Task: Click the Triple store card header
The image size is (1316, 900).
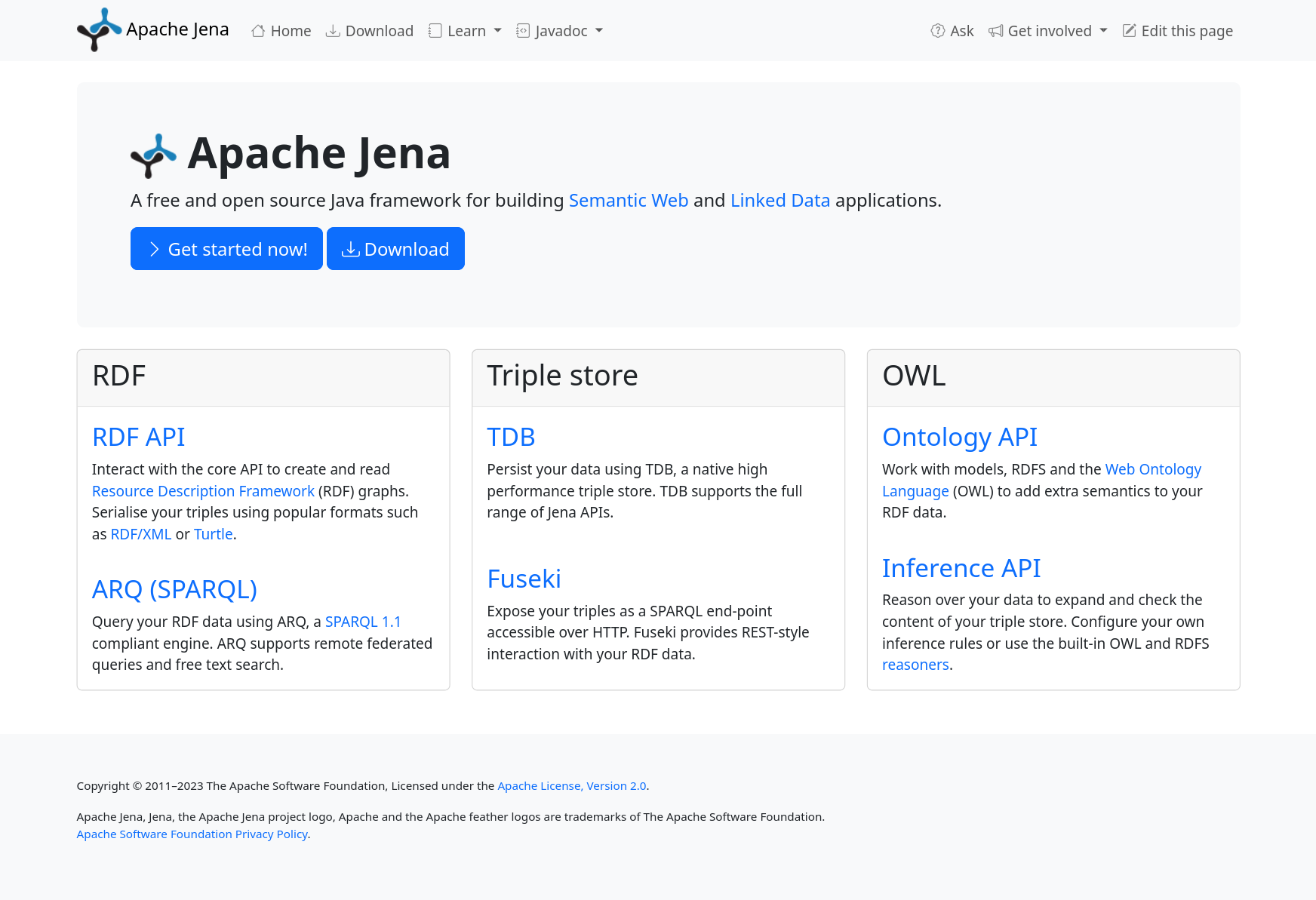Action: tap(658, 378)
